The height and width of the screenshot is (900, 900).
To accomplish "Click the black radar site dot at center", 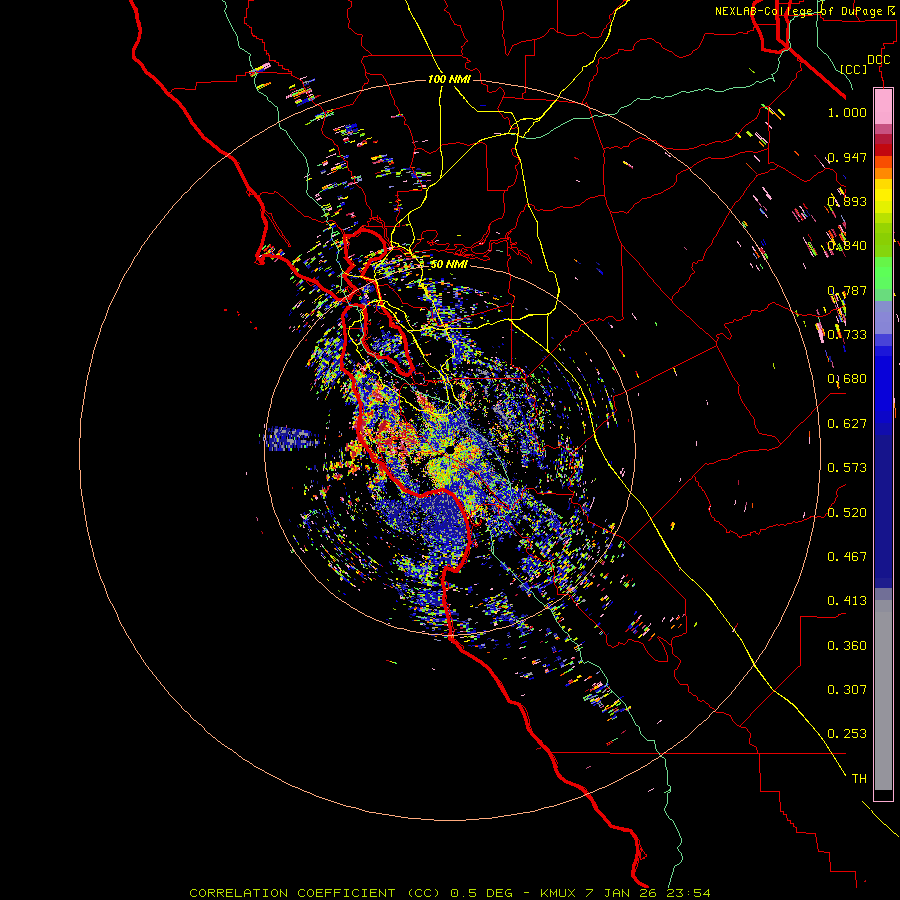I will coord(450,451).
